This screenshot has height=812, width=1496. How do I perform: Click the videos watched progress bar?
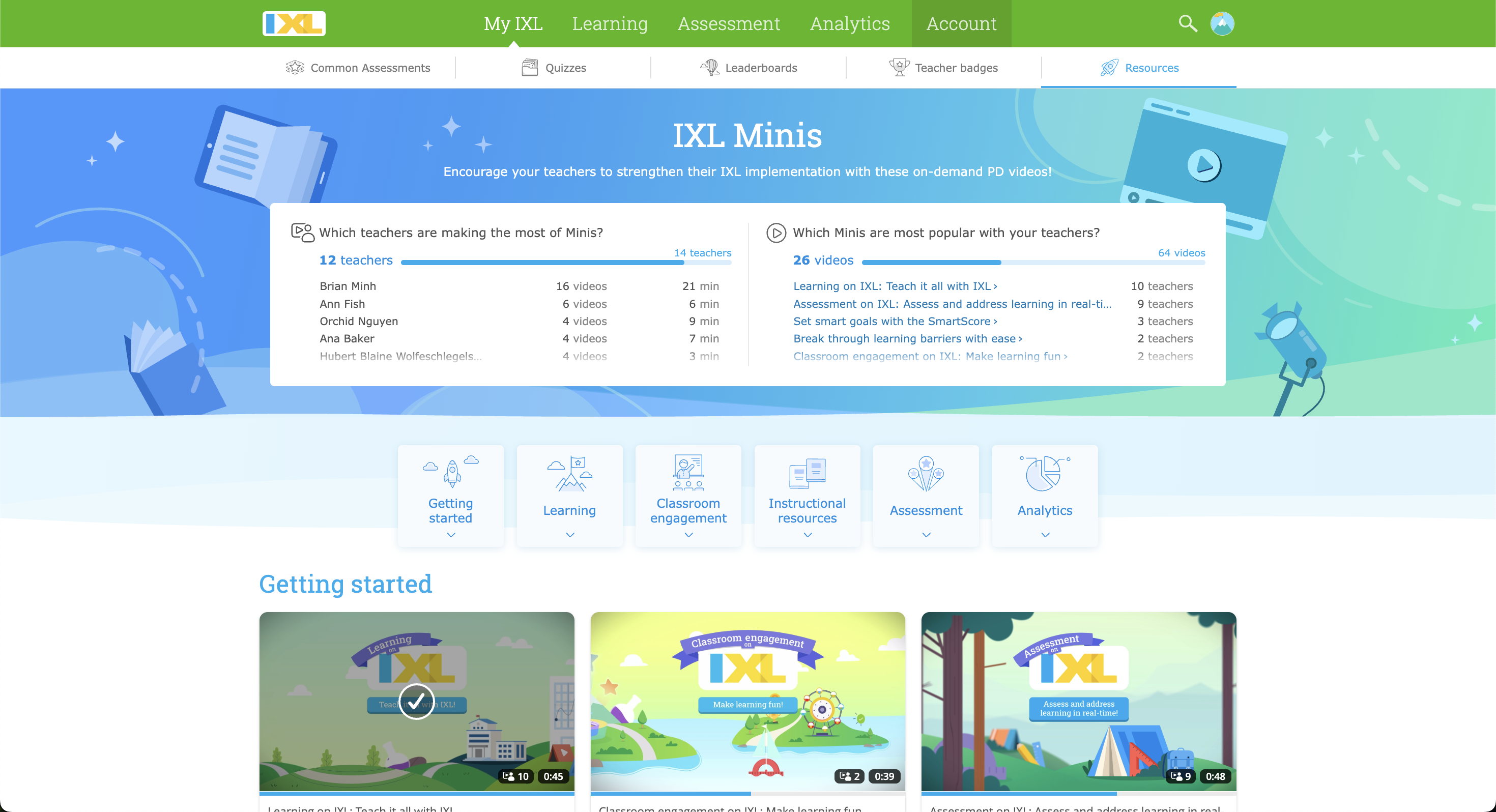coord(1033,263)
